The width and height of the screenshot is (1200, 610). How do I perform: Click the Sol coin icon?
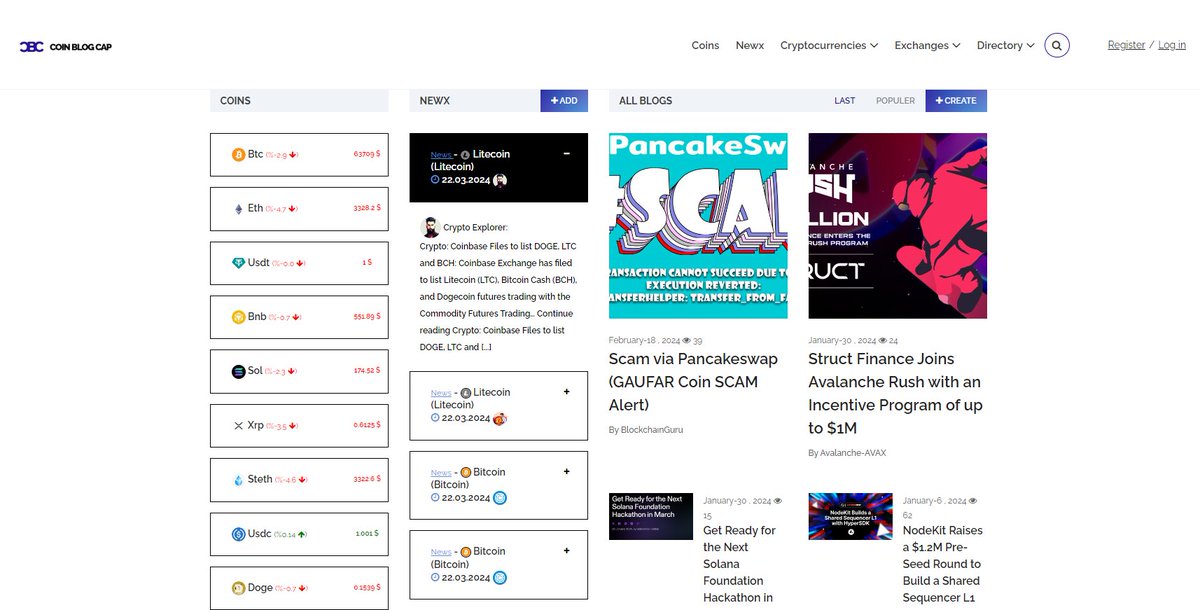pos(238,371)
